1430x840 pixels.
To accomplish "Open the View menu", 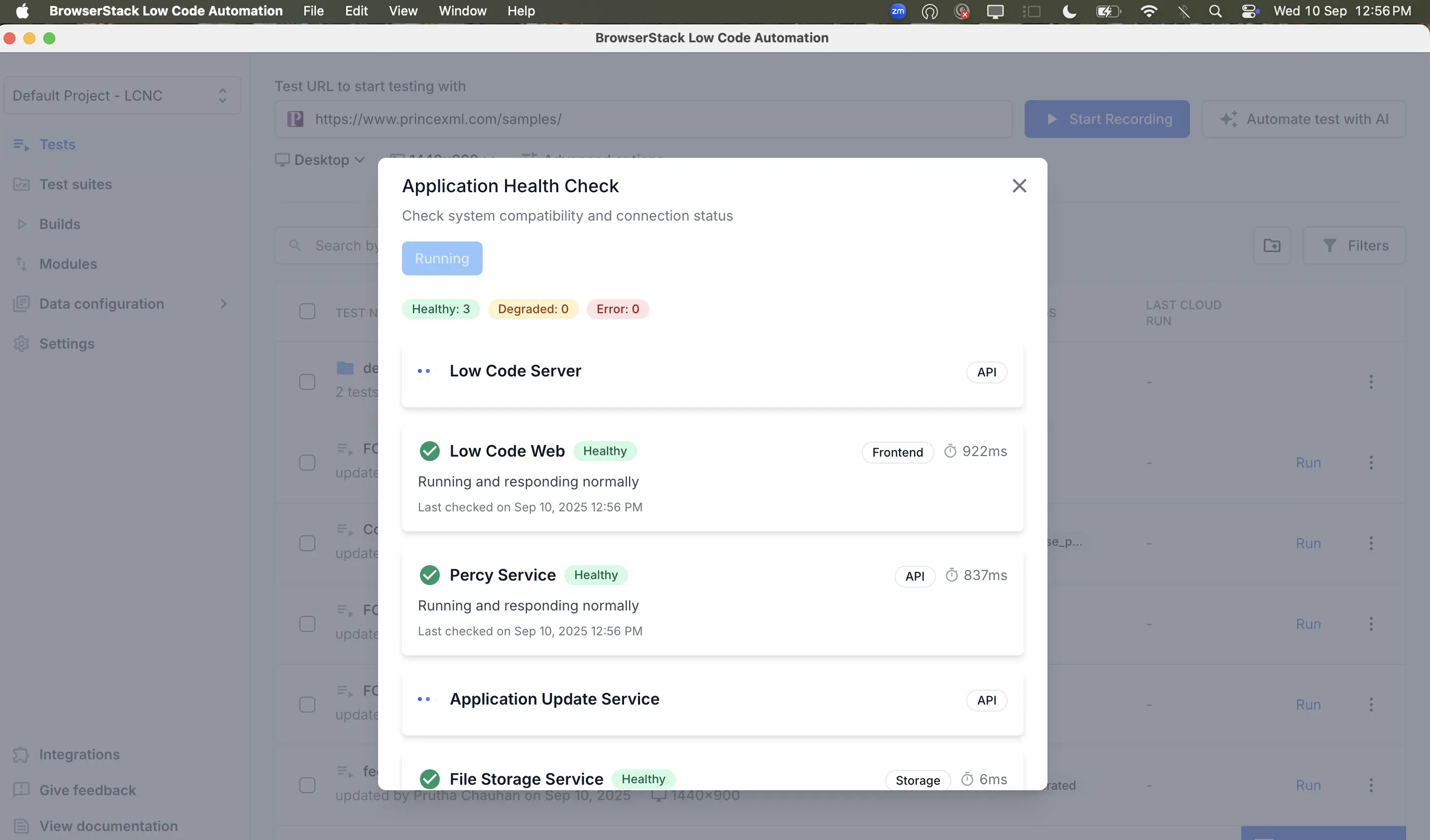I will tap(403, 11).
